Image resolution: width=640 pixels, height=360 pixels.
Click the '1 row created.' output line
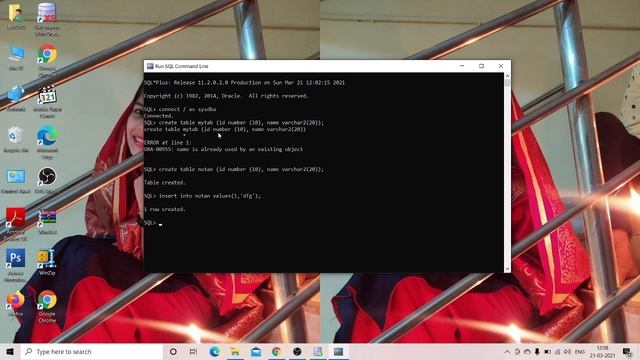pos(164,209)
